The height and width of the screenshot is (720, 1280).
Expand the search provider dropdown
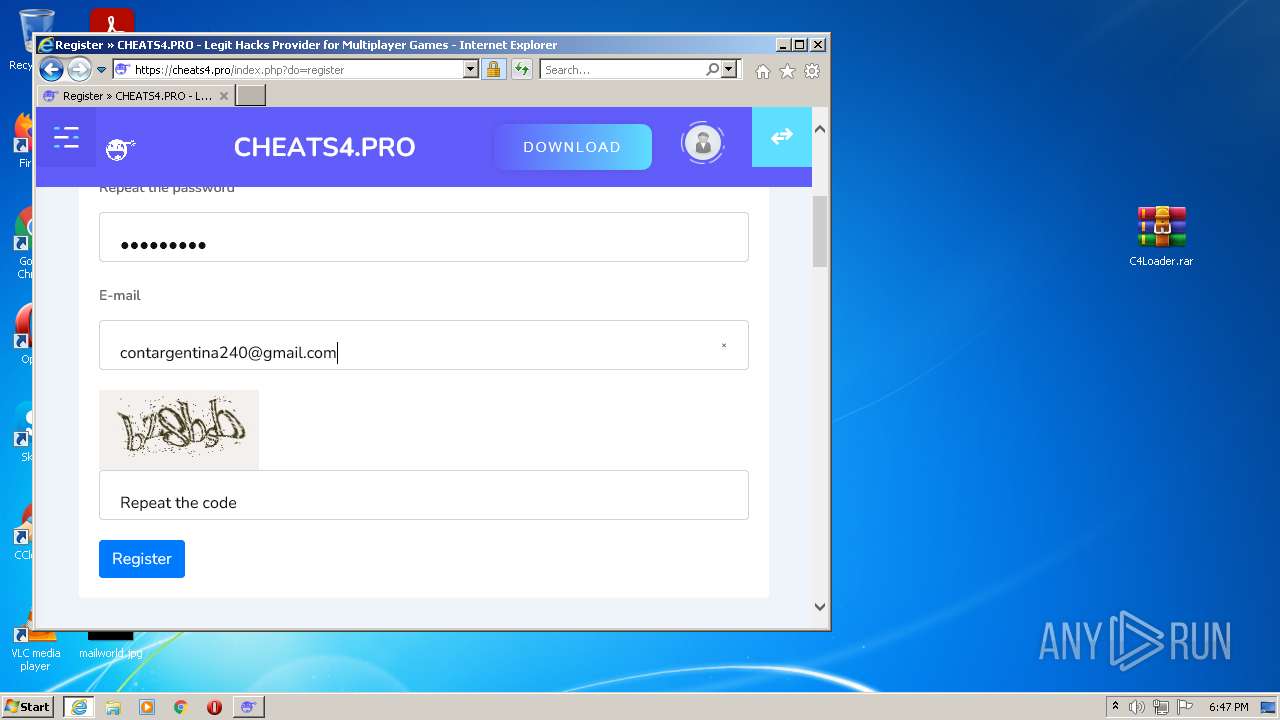pos(729,69)
